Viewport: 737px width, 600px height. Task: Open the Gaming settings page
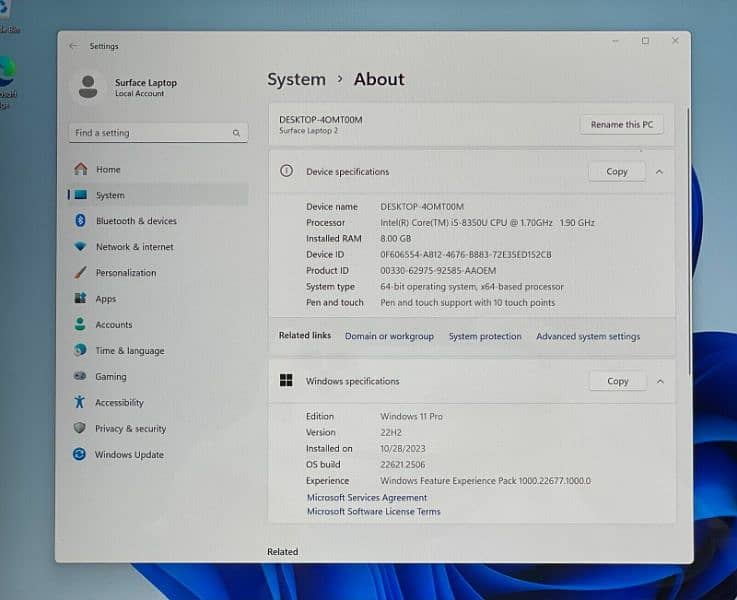point(110,377)
